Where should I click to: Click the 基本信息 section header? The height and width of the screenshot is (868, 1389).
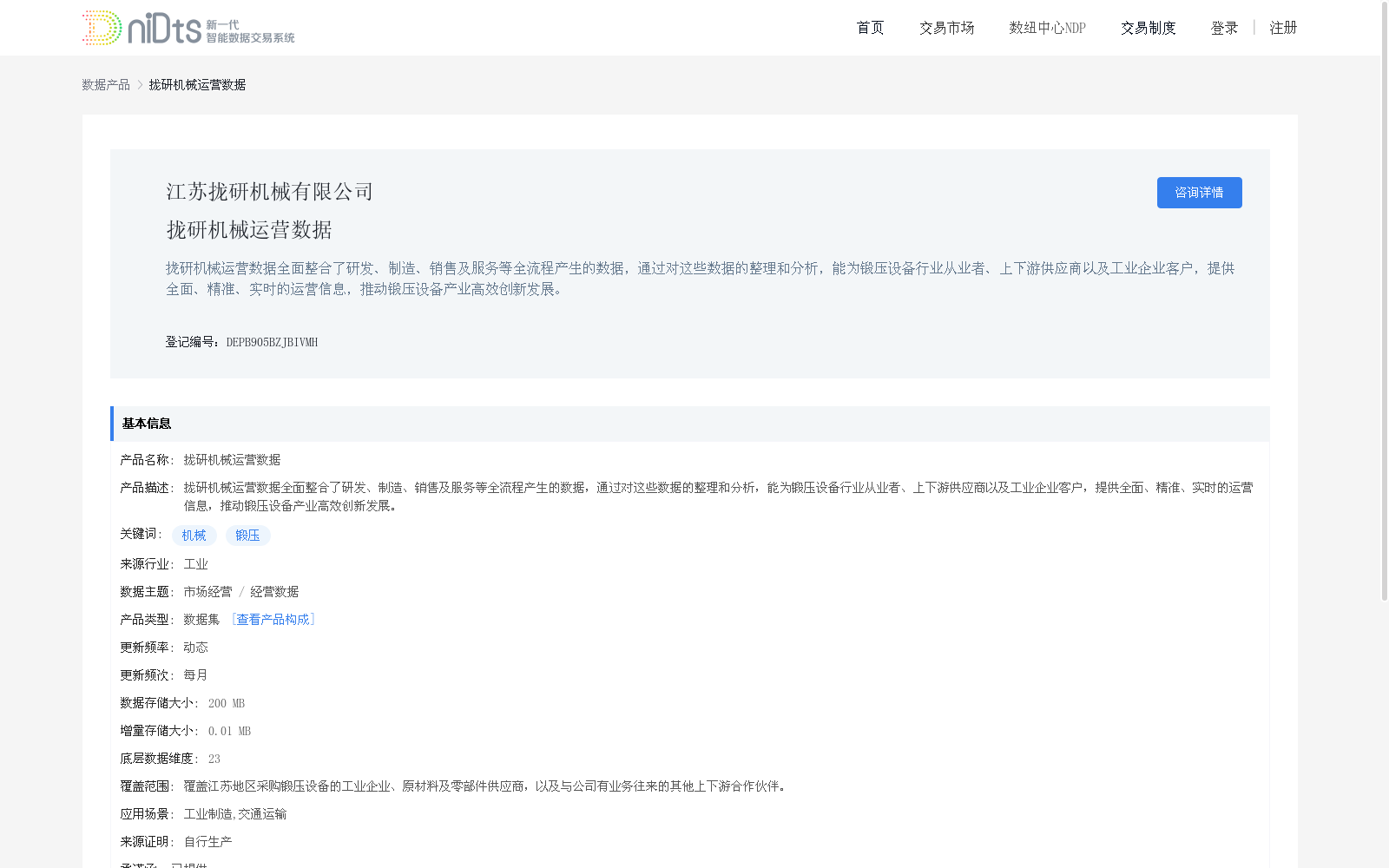(x=689, y=424)
